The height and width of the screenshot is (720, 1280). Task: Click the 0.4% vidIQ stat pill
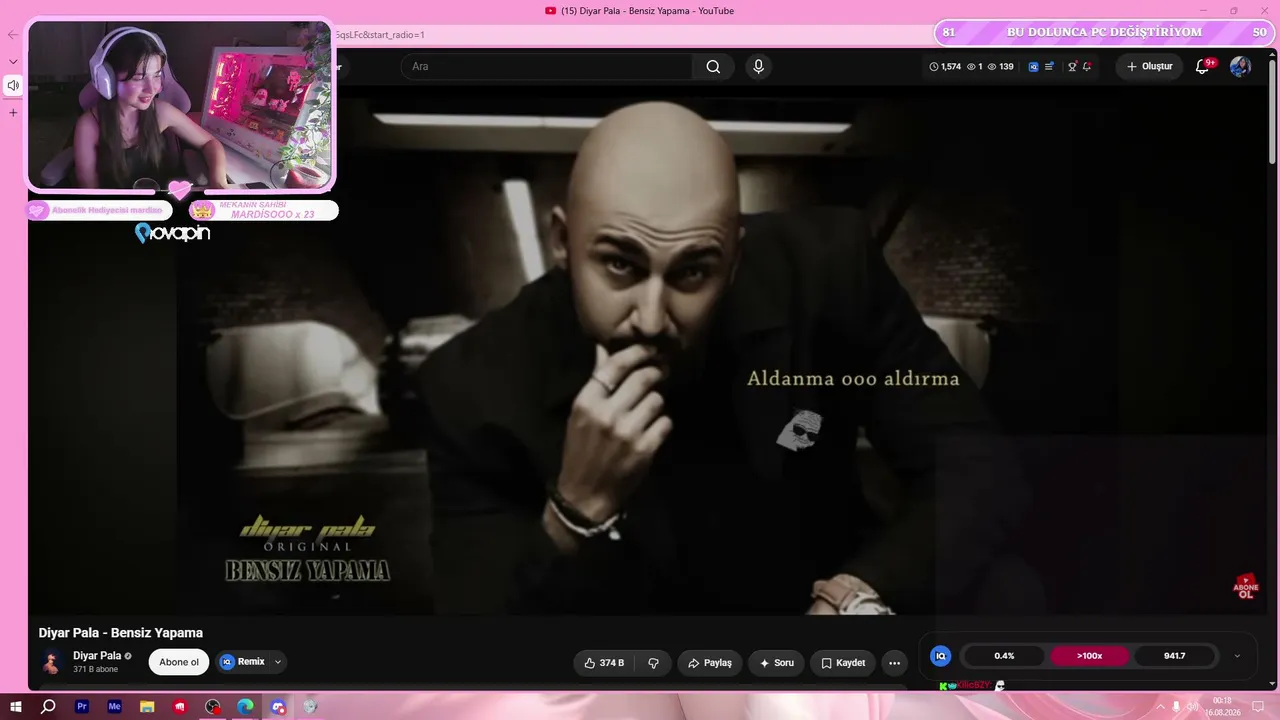pos(1004,656)
